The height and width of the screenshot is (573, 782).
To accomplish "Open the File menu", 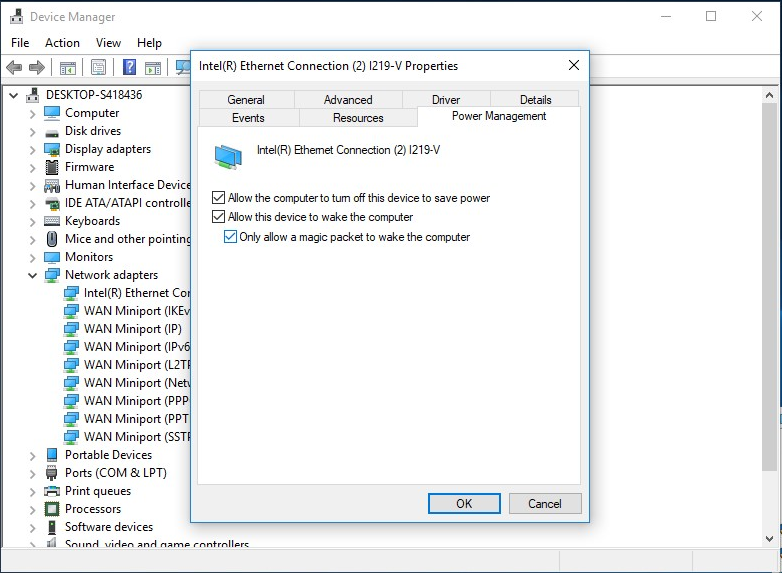I will 20,43.
